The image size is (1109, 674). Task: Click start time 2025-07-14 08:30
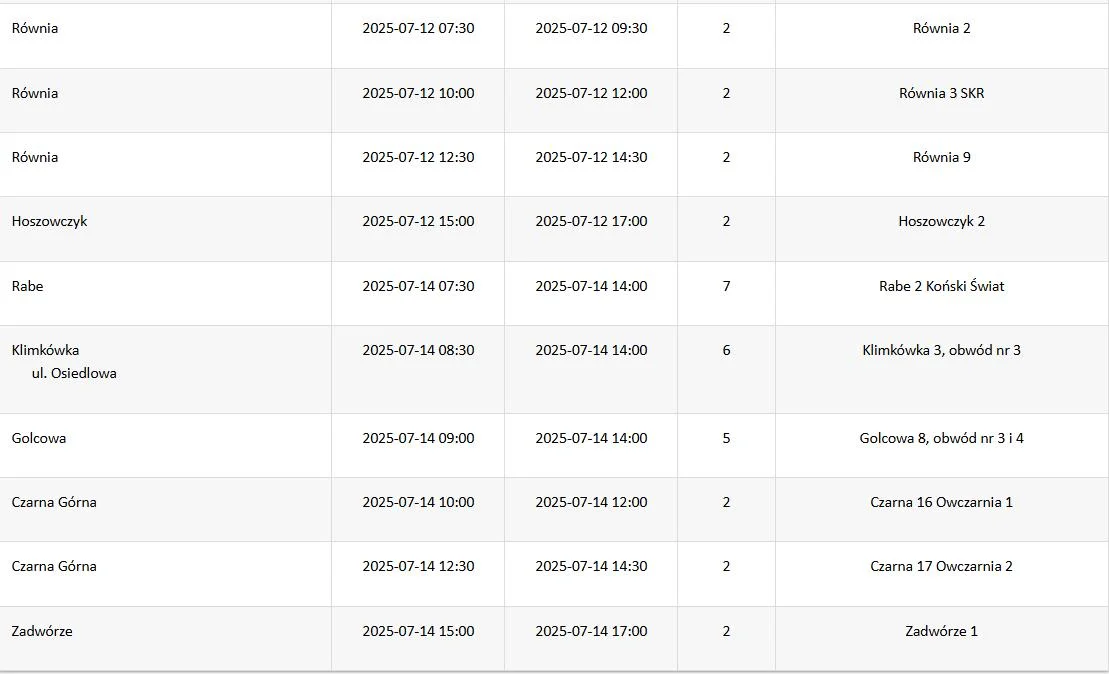tap(418, 350)
